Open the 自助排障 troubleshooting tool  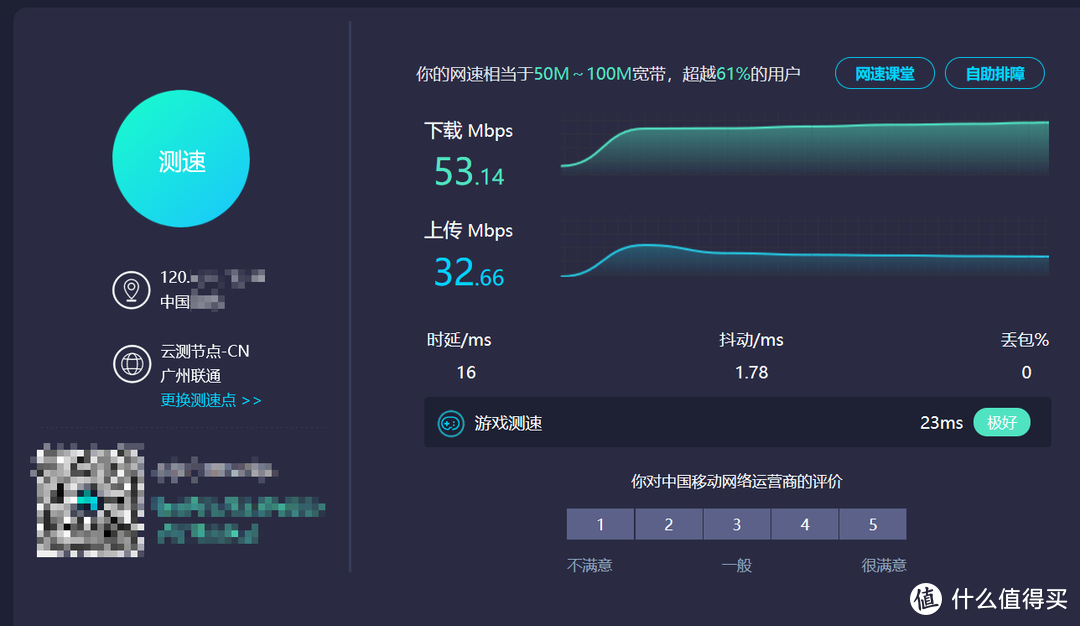tap(994, 72)
